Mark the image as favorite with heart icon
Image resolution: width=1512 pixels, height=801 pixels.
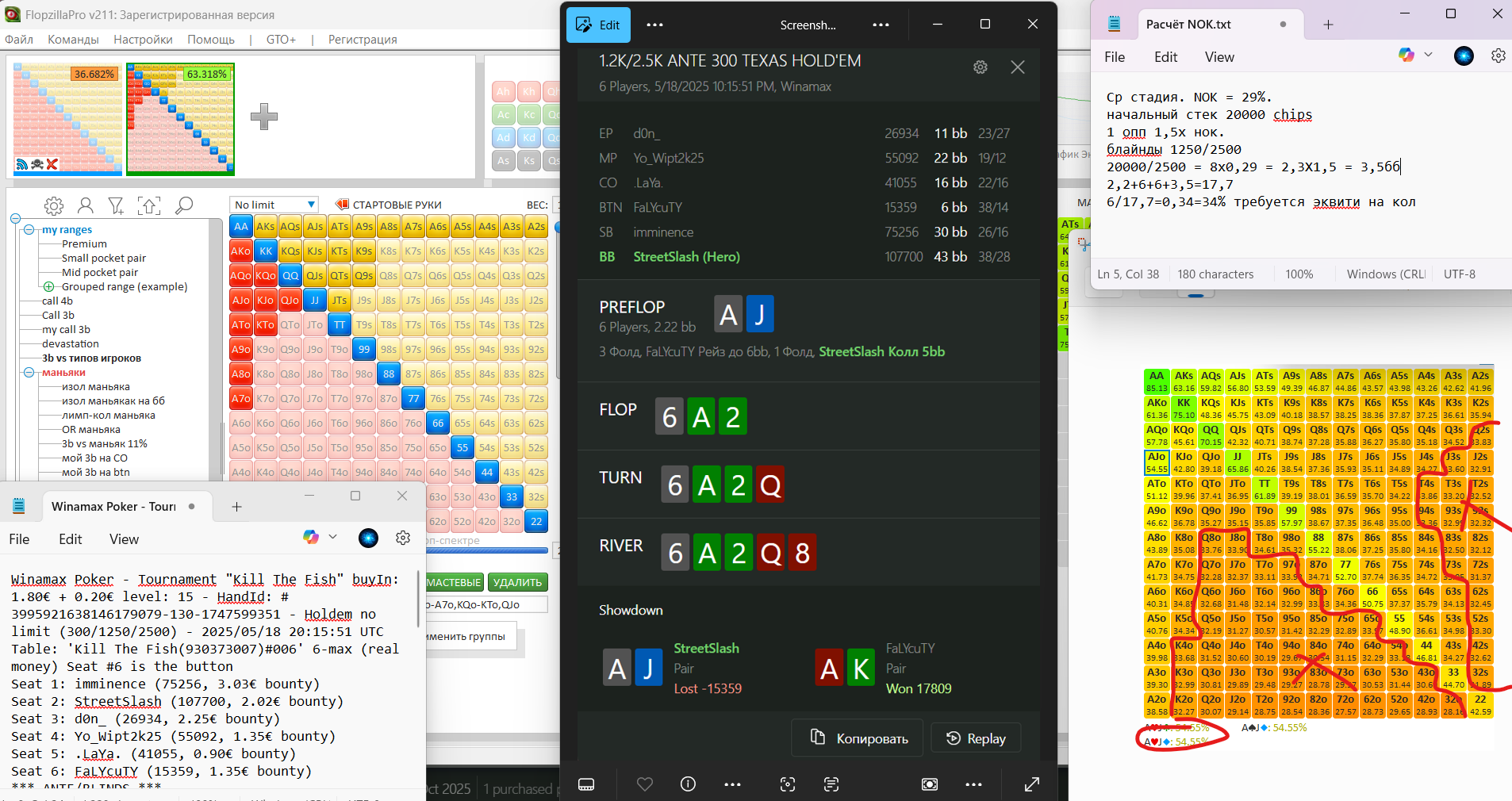(x=645, y=784)
